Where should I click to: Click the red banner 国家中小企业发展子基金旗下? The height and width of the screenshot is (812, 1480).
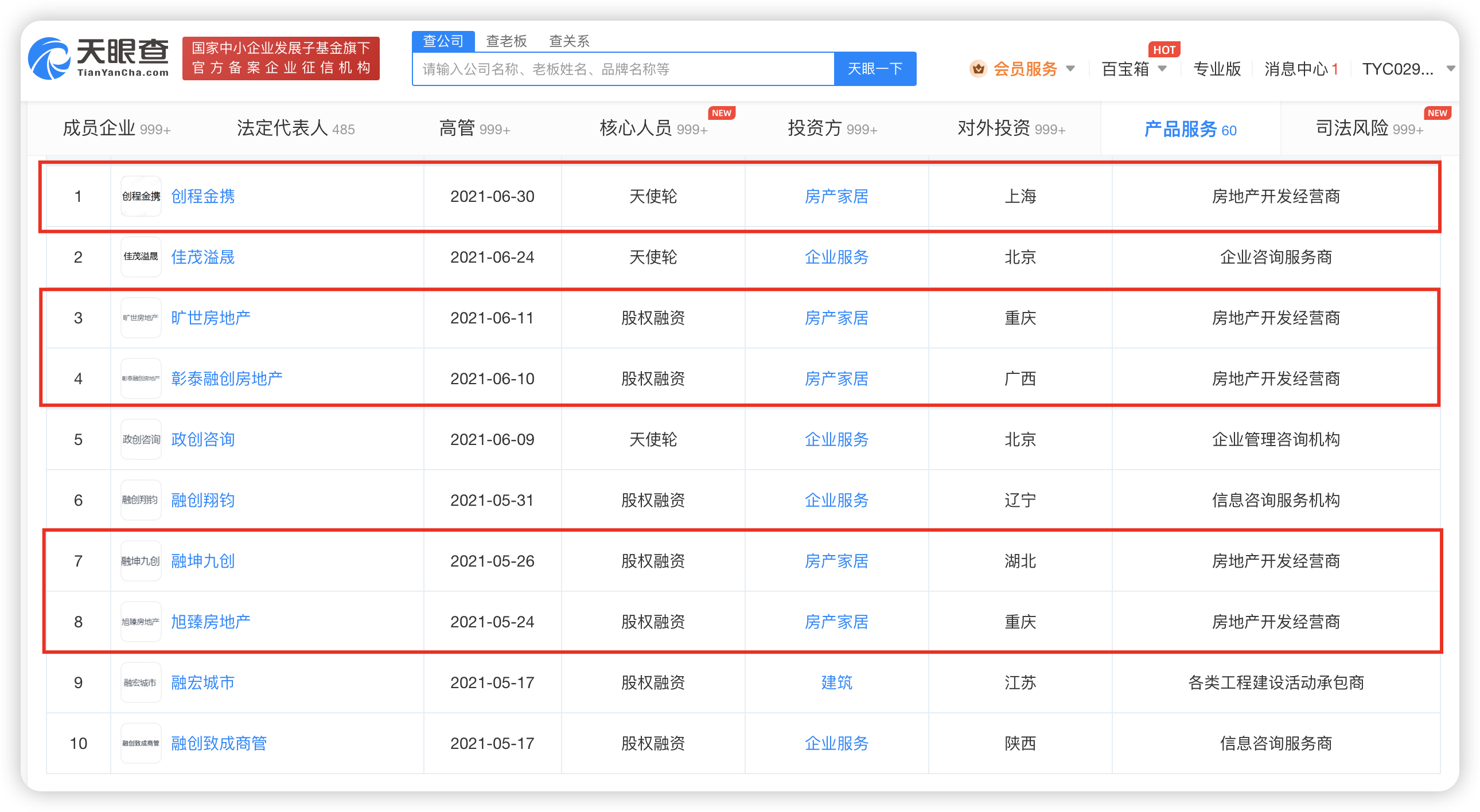(x=281, y=58)
